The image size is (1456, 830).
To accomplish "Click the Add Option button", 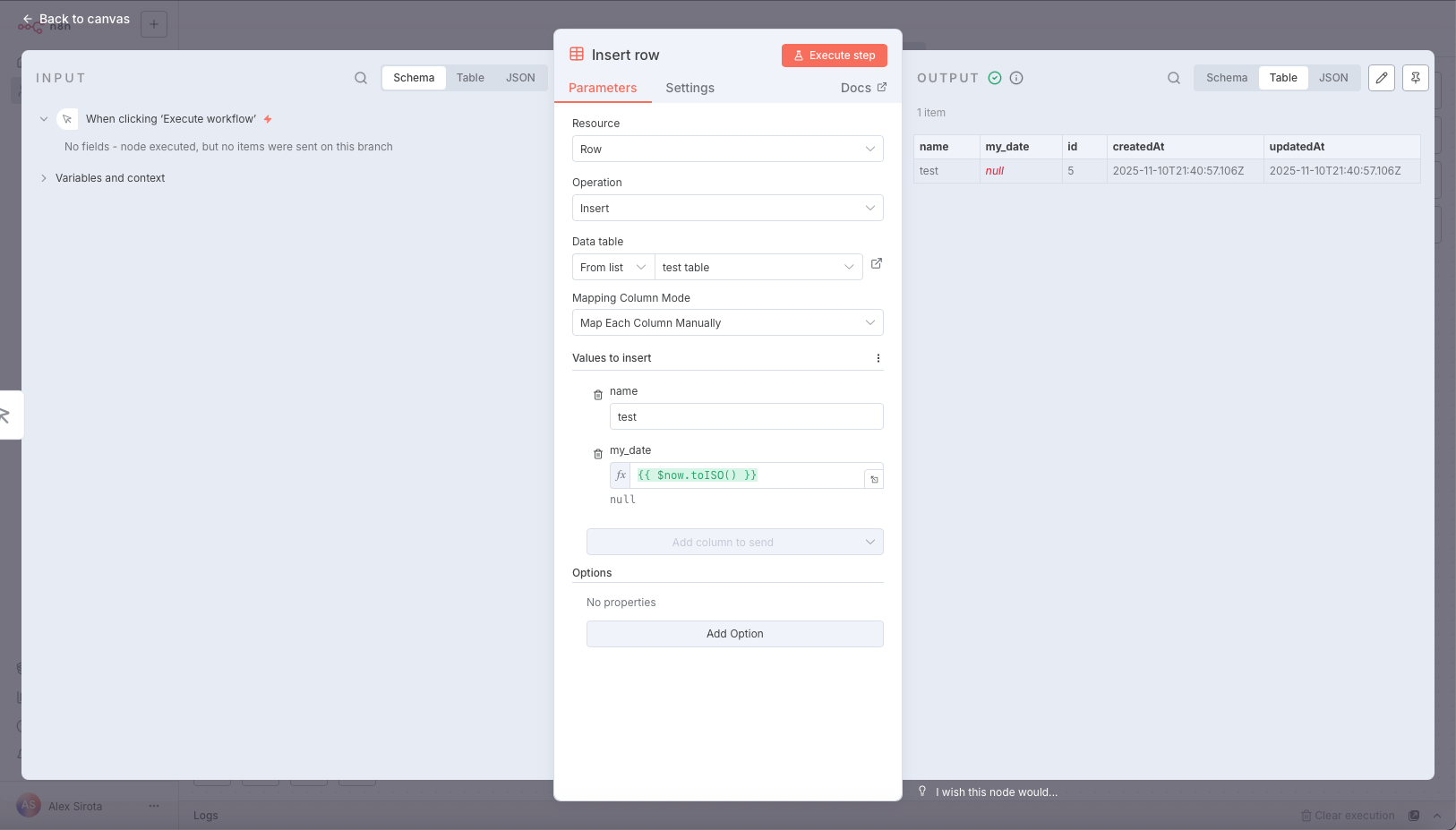I will tap(735, 634).
